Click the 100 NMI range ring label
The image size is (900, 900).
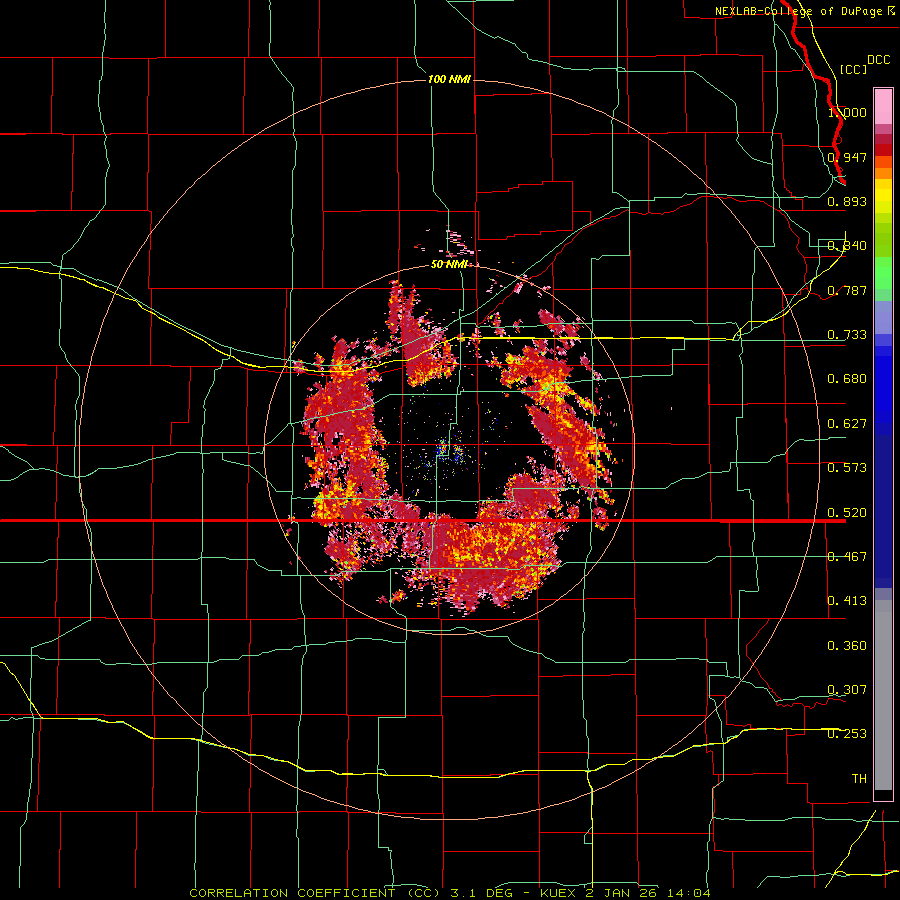pyautogui.click(x=449, y=79)
